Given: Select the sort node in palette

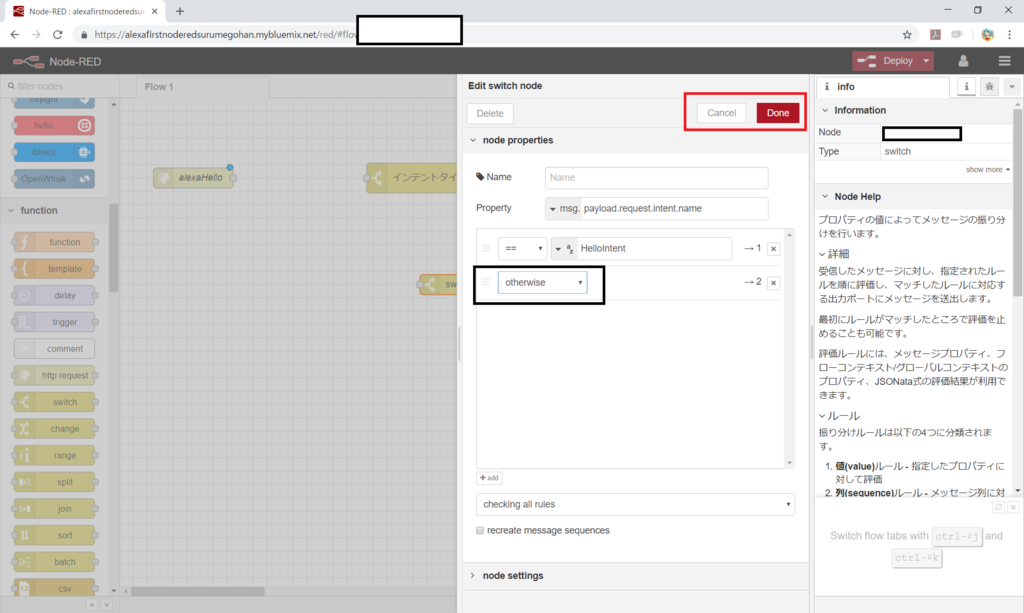Looking at the screenshot, I should [x=54, y=535].
